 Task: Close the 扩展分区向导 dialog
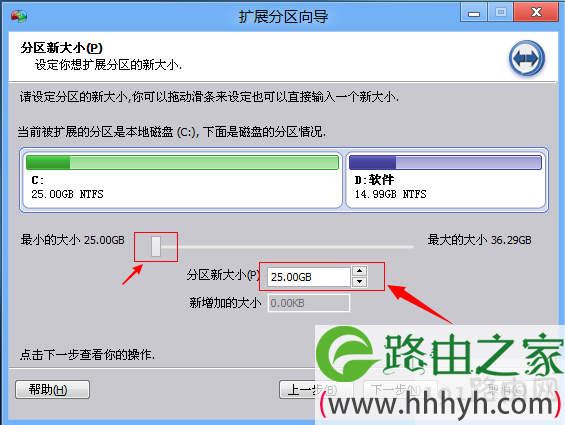pos(537,13)
